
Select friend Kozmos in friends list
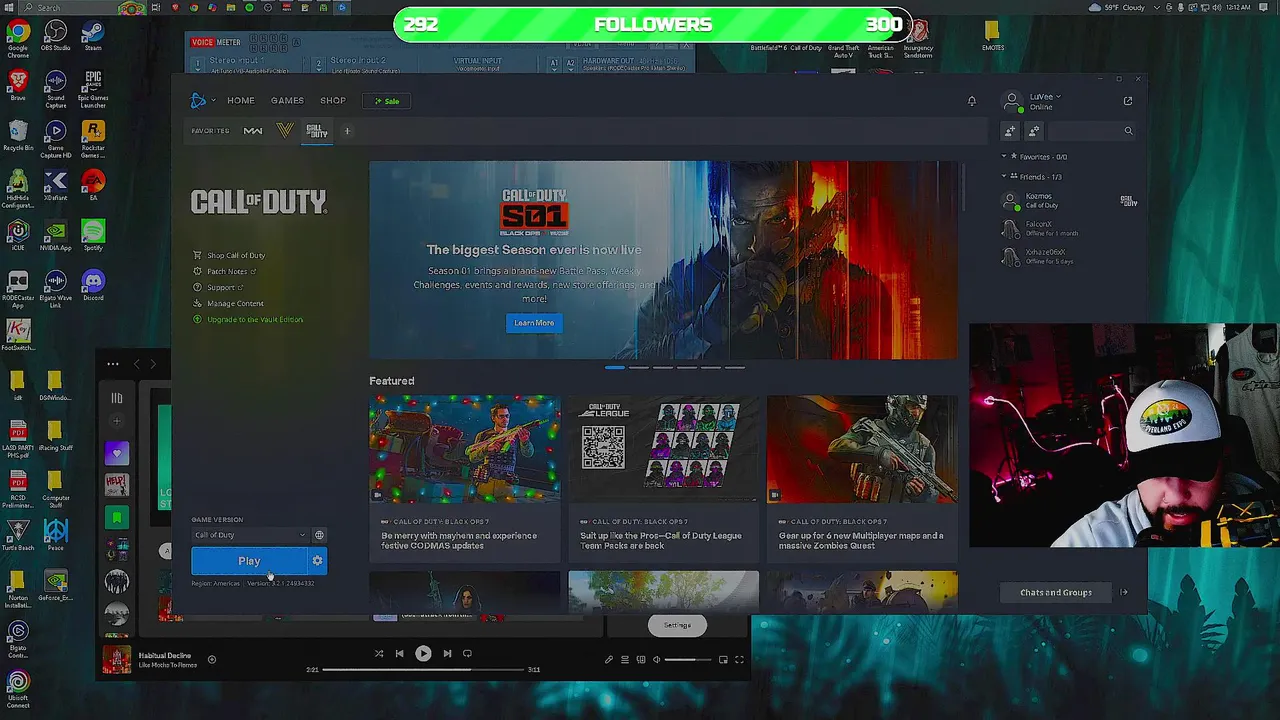click(x=1070, y=201)
